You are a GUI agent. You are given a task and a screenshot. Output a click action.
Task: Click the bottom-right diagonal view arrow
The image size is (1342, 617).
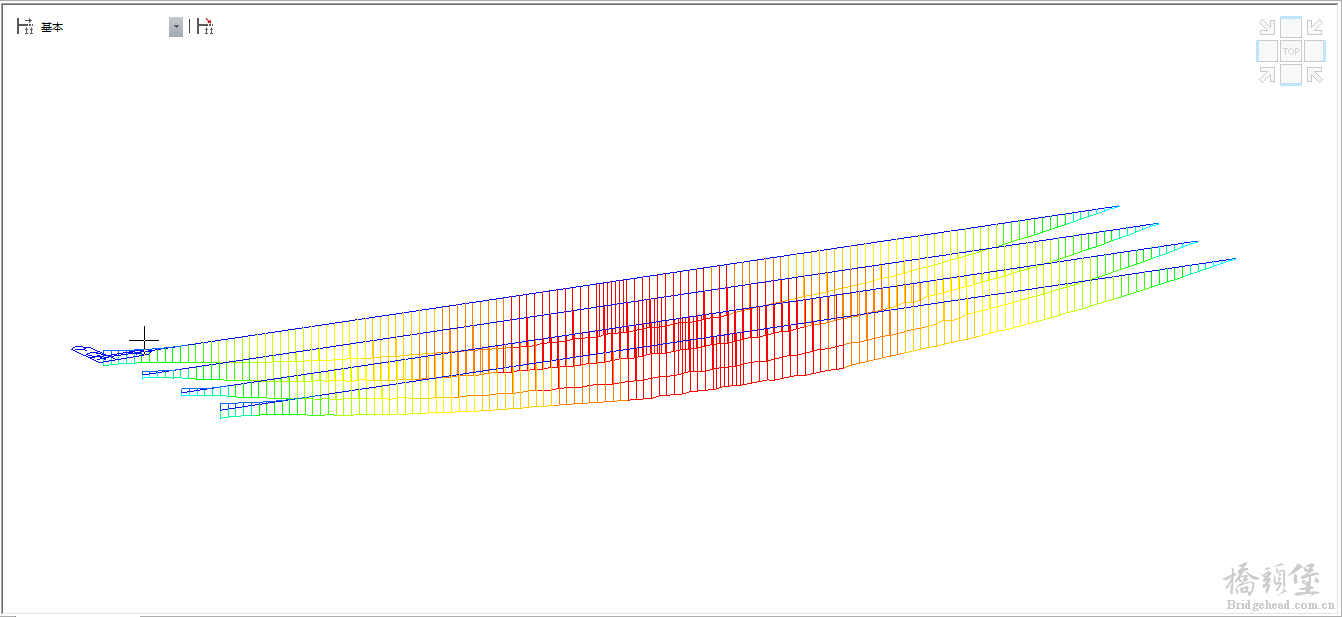pos(1315,74)
